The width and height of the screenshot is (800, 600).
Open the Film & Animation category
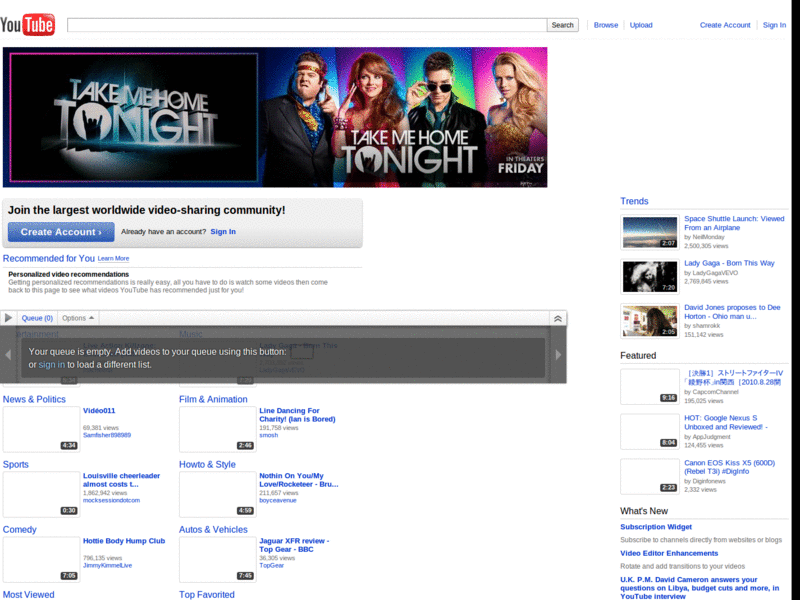pyautogui.click(x=213, y=399)
